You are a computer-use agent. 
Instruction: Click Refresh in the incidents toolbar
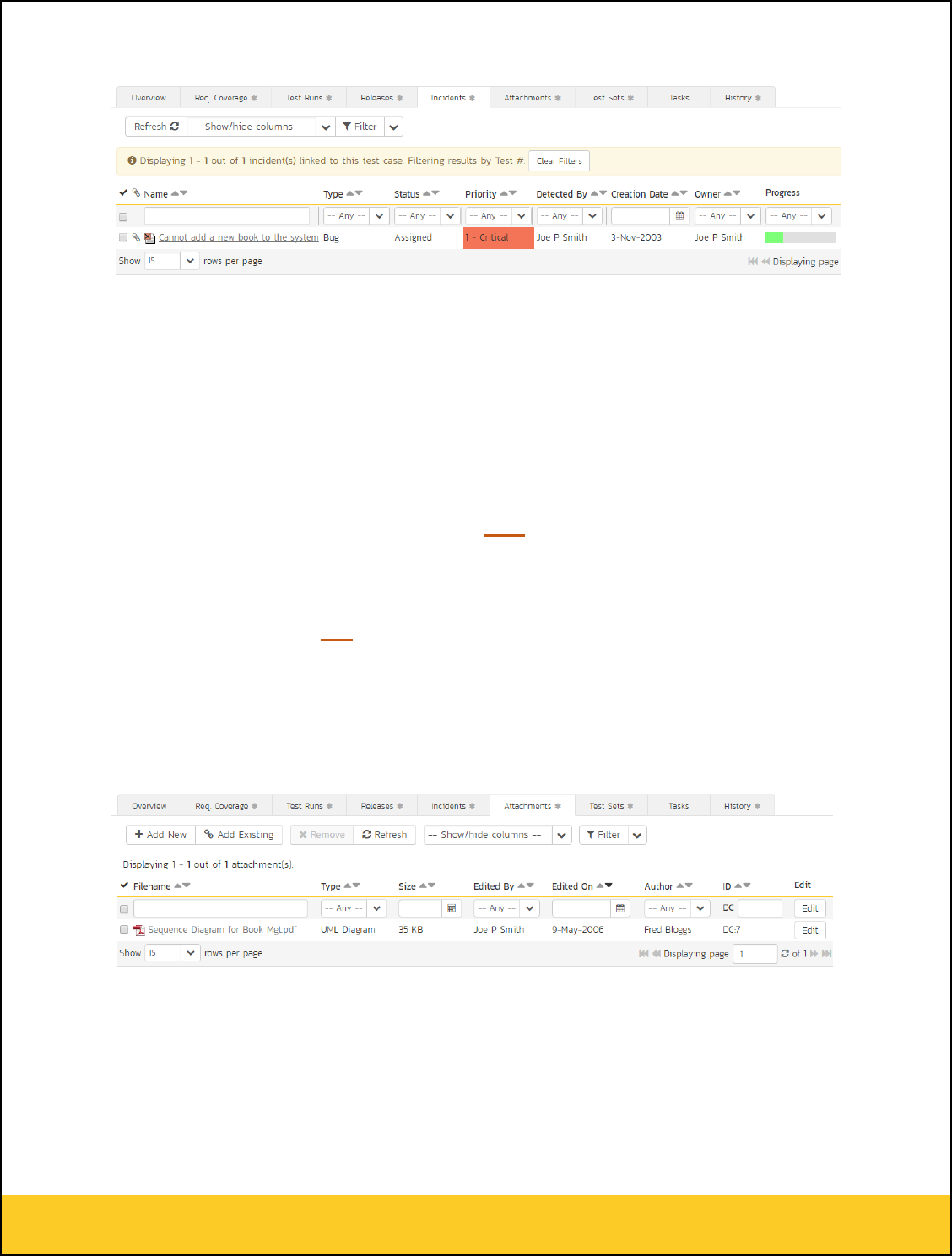click(156, 127)
